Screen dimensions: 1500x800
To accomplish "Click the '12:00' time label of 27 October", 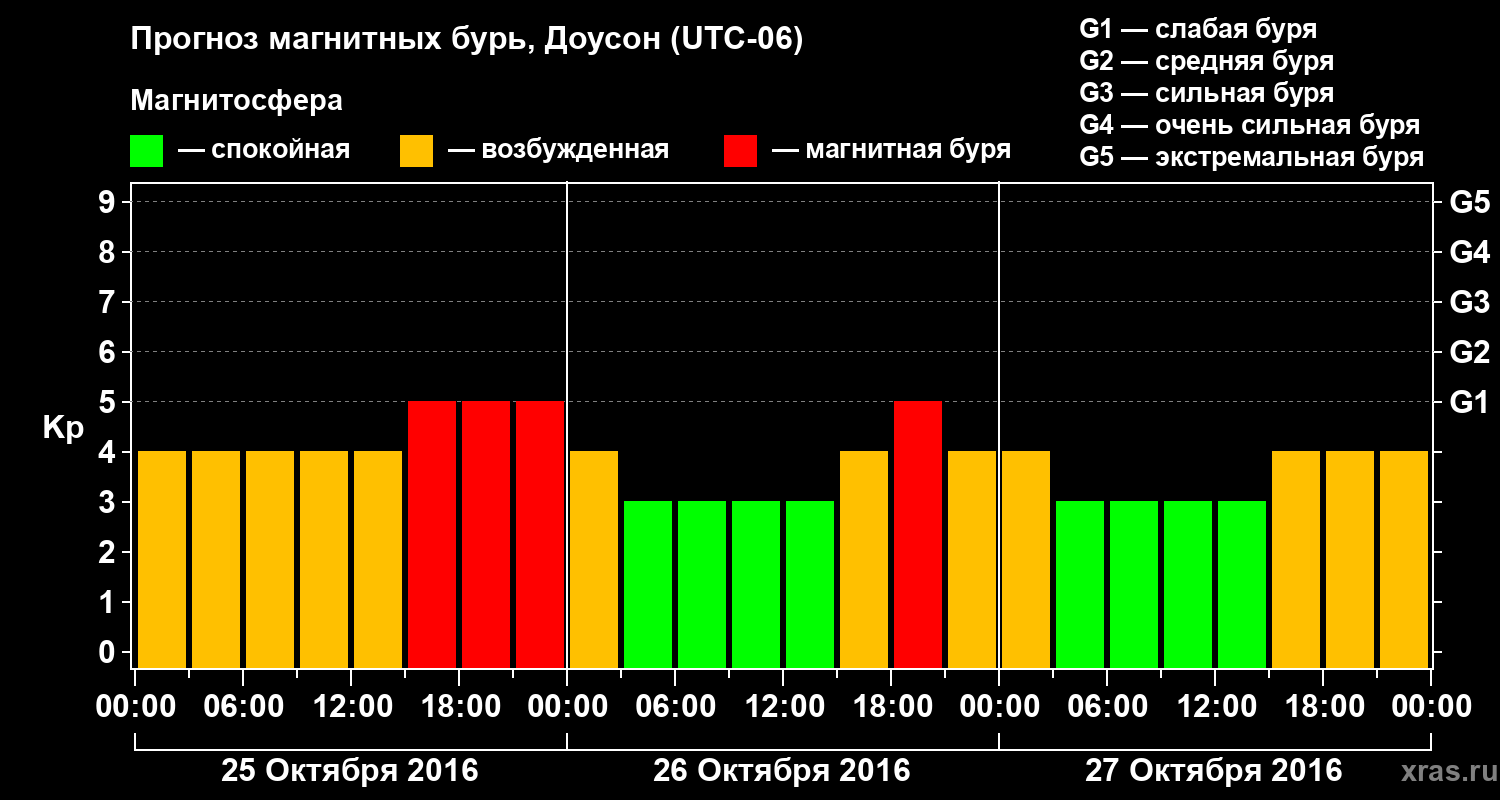I will tap(1215, 707).
